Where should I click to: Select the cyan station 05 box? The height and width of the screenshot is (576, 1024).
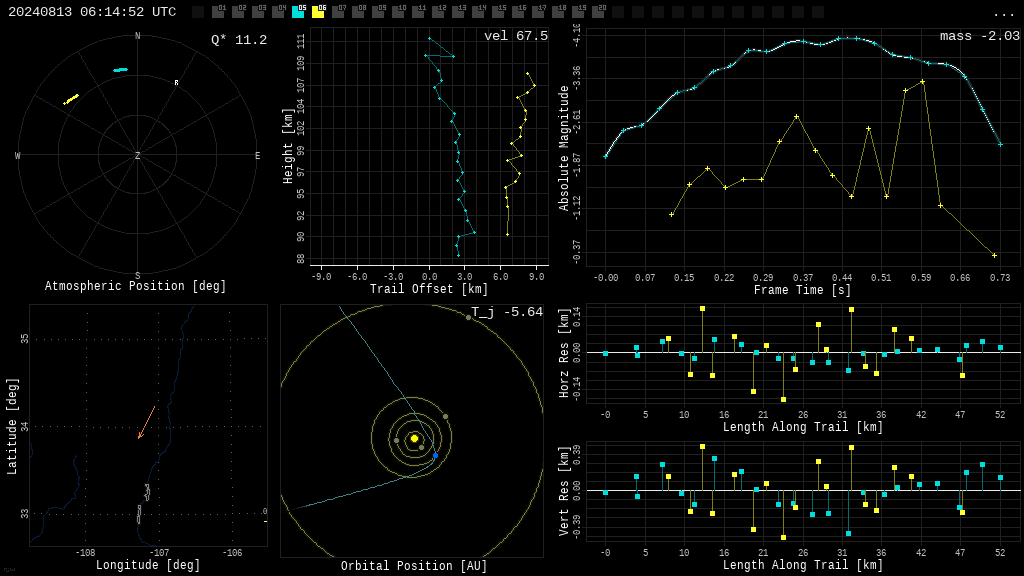(x=298, y=12)
